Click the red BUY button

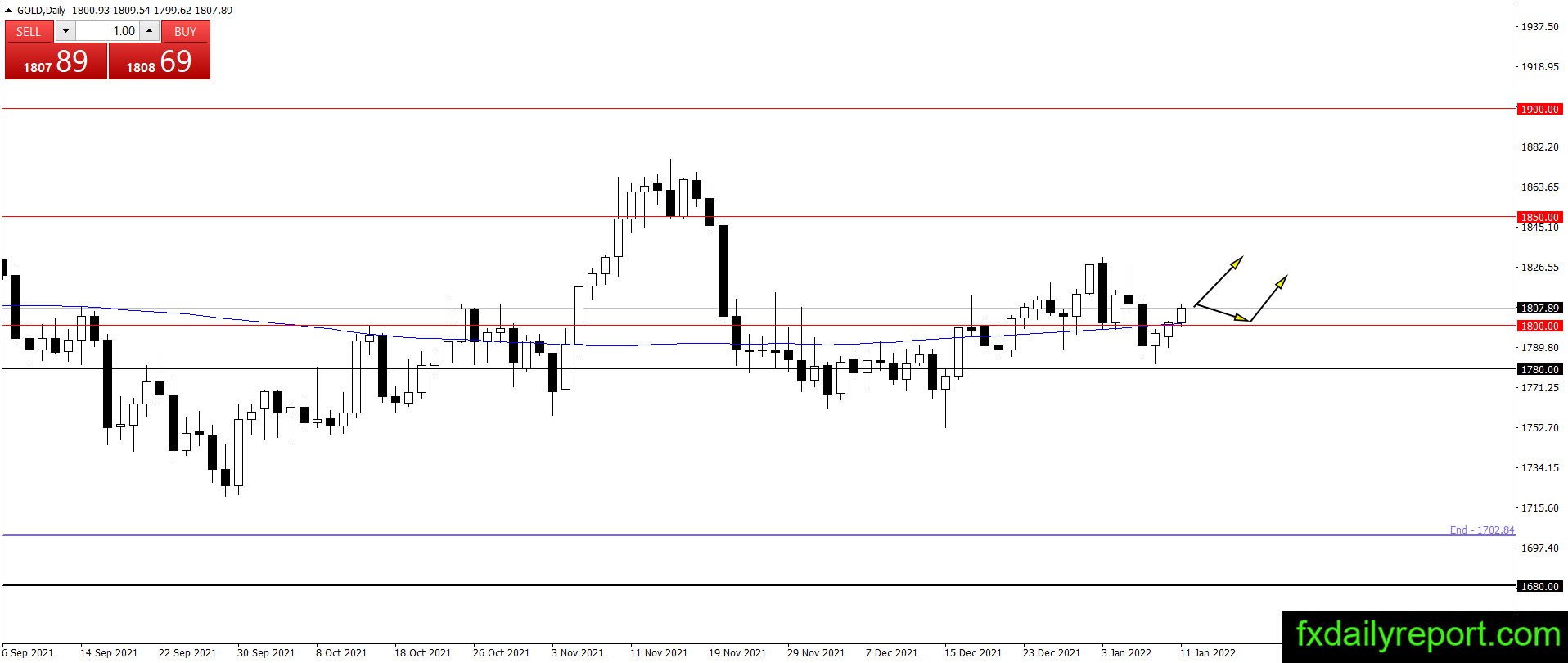coord(186,31)
